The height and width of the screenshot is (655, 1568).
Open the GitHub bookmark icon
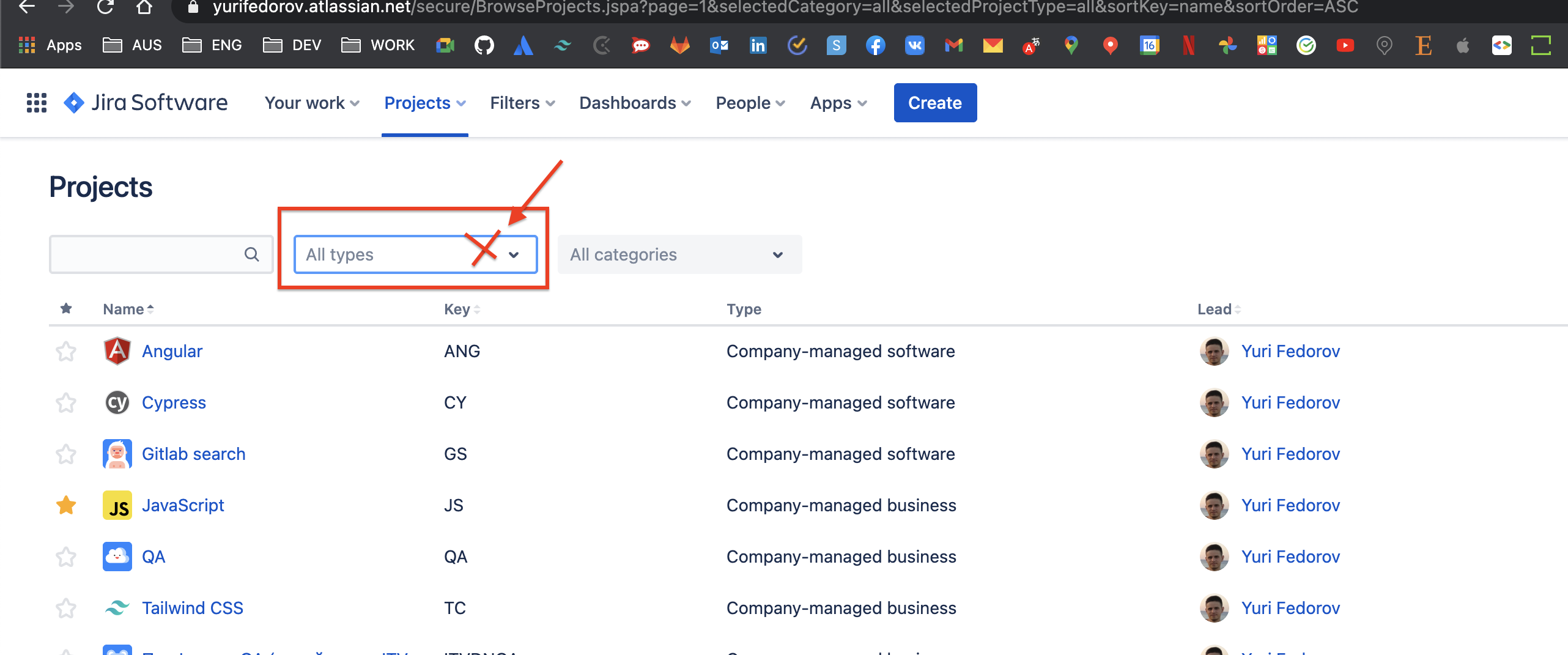point(484,45)
